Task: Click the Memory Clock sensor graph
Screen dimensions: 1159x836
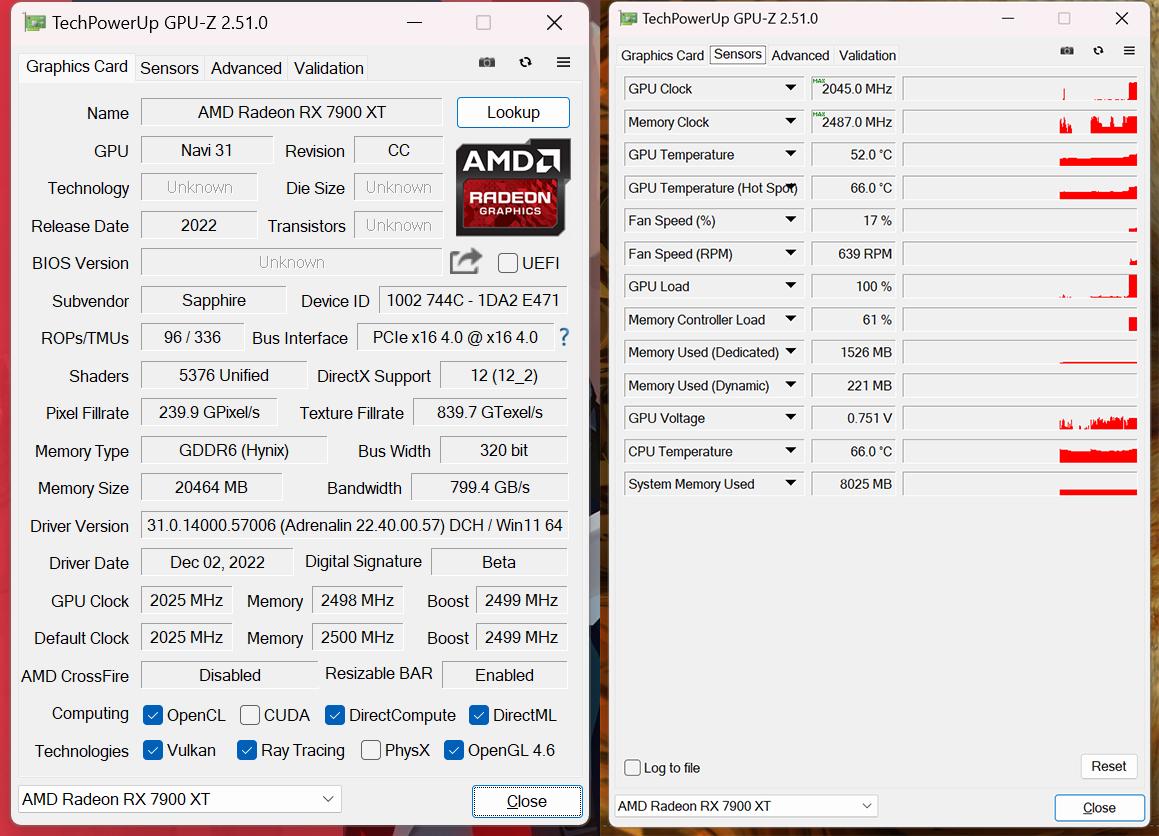Action: click(1020, 121)
